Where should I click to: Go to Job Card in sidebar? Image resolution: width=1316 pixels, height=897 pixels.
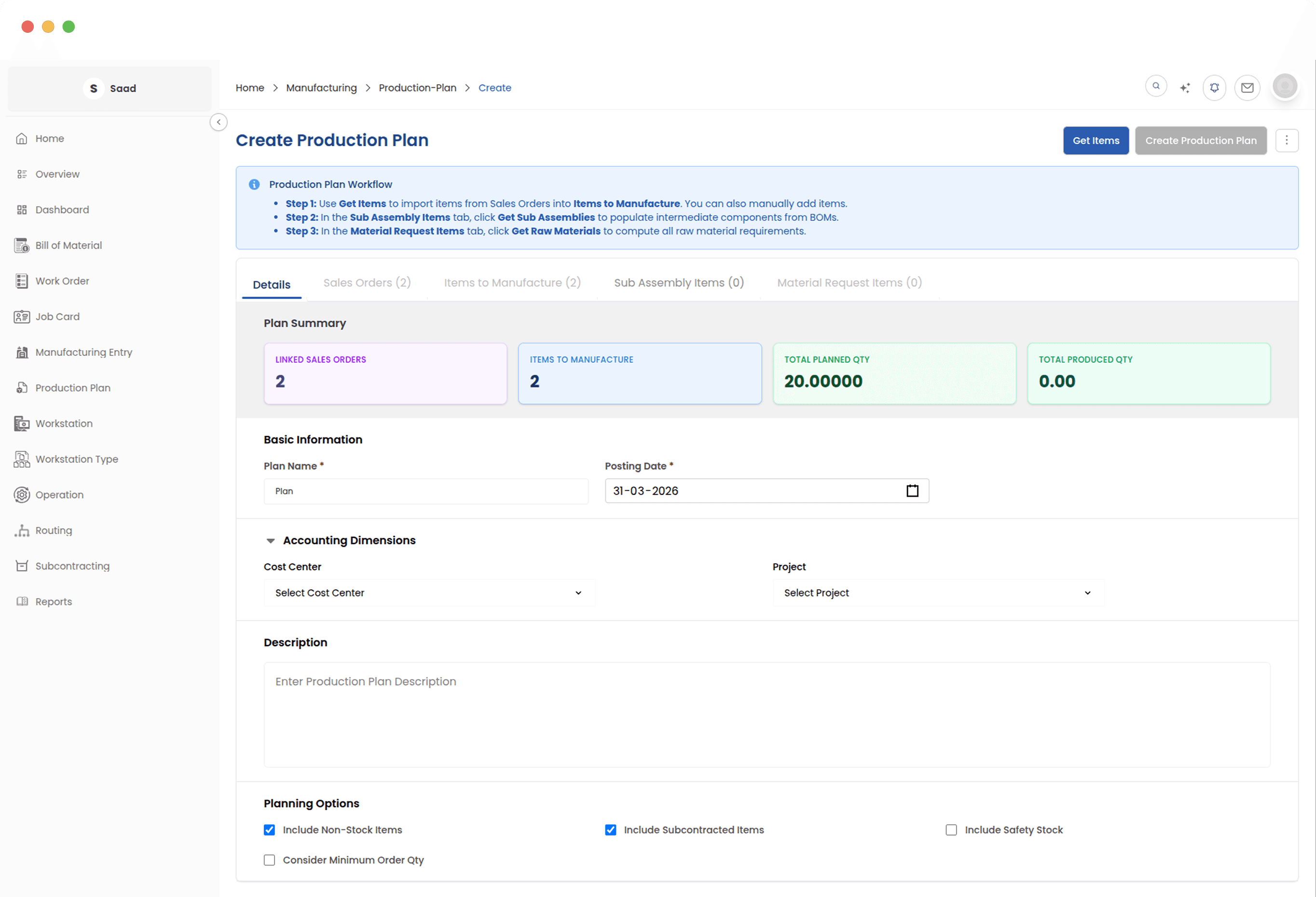click(57, 316)
